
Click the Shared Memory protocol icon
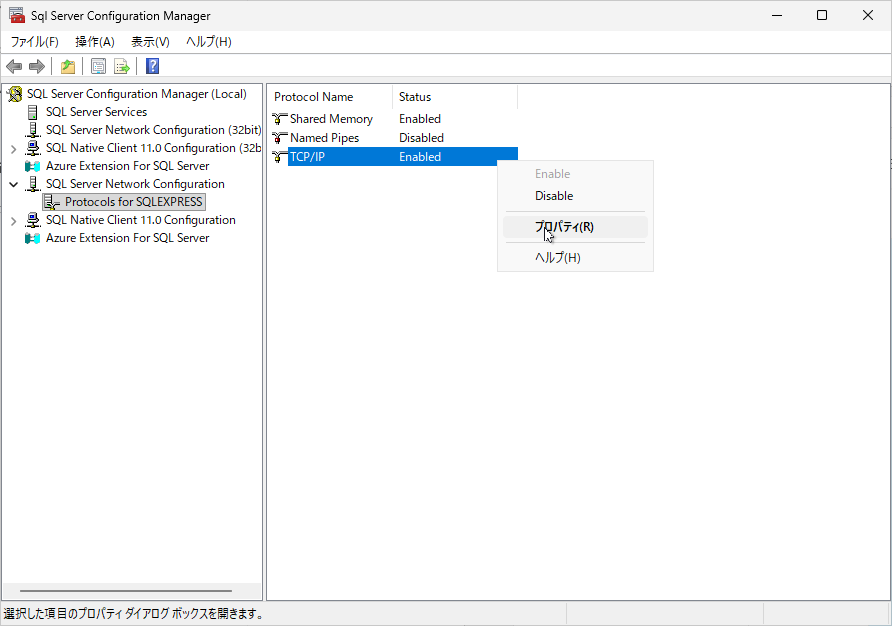coord(280,119)
